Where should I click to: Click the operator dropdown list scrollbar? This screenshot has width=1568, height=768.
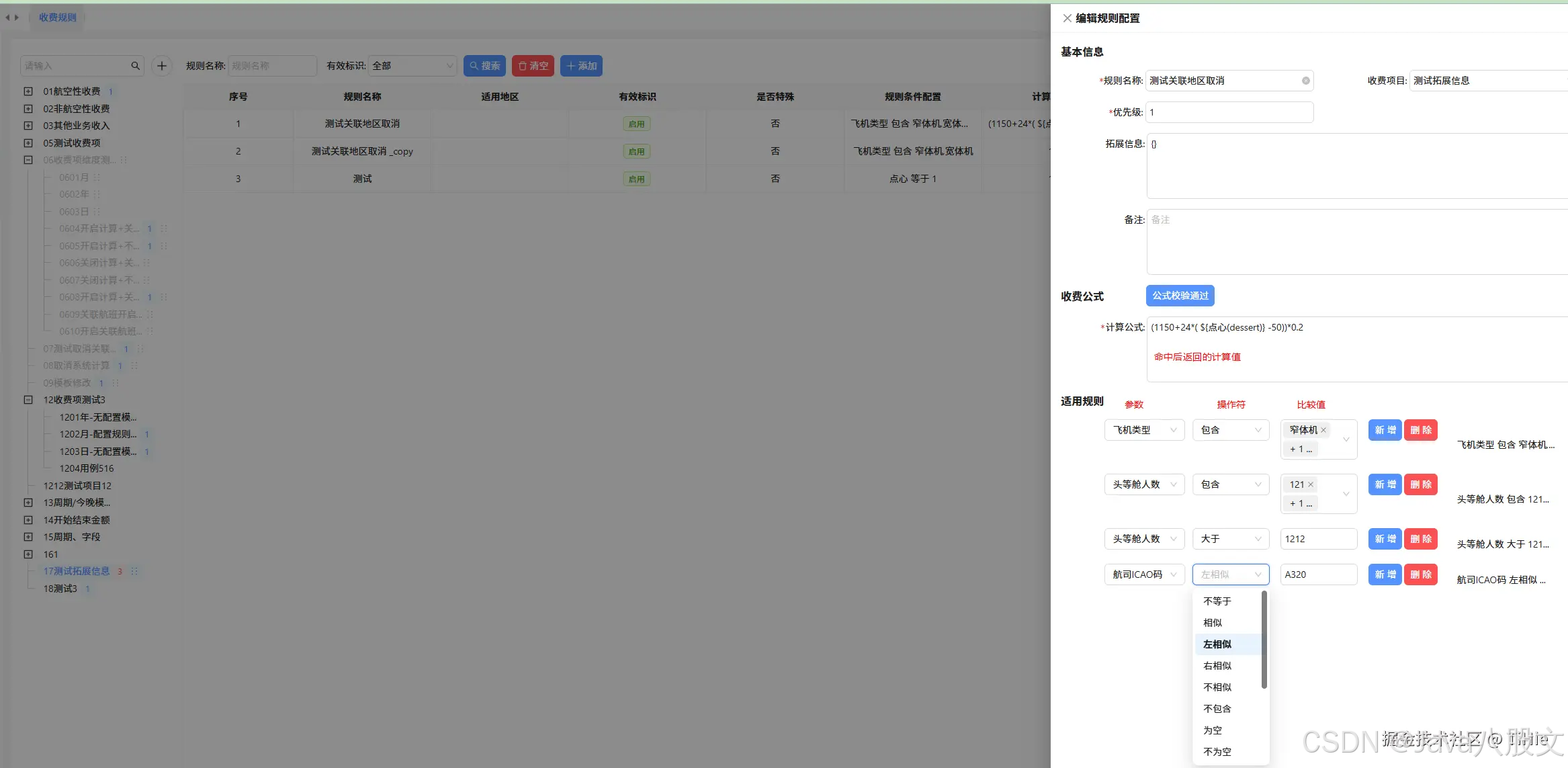click(x=1264, y=640)
